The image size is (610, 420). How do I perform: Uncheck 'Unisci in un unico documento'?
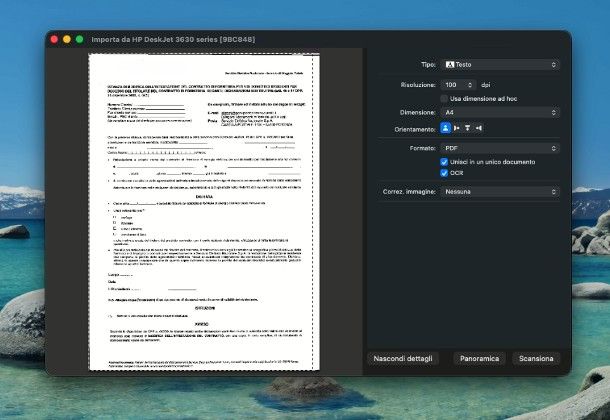pos(445,161)
